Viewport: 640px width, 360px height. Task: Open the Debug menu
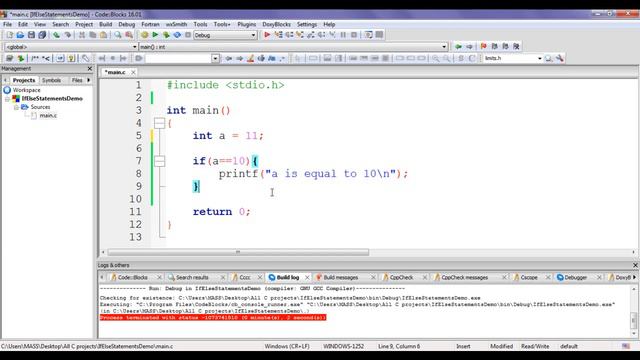click(x=127, y=24)
